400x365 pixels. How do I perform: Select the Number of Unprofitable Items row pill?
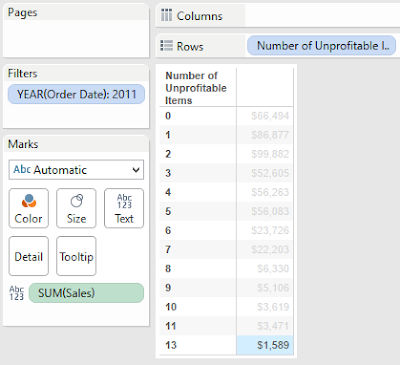click(321, 46)
